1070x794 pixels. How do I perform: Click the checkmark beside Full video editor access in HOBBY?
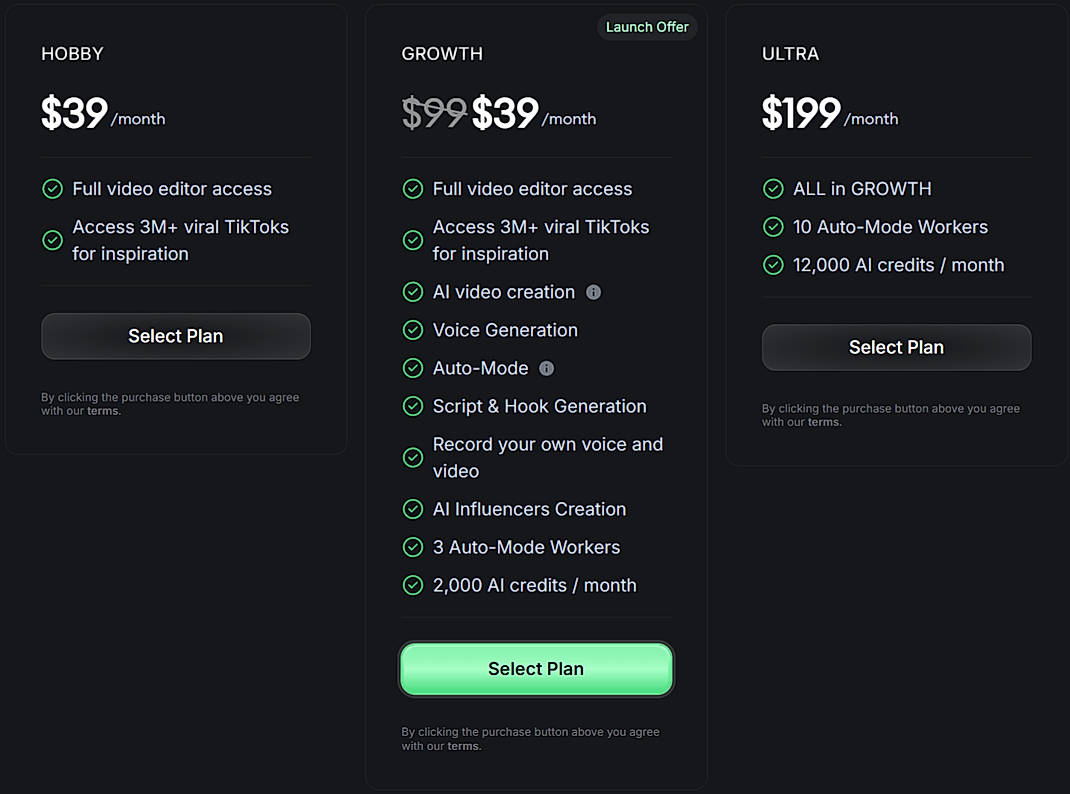pyautogui.click(x=51, y=188)
